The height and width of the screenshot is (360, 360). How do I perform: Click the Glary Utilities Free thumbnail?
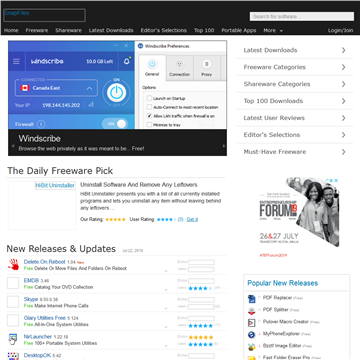(x=13, y=320)
